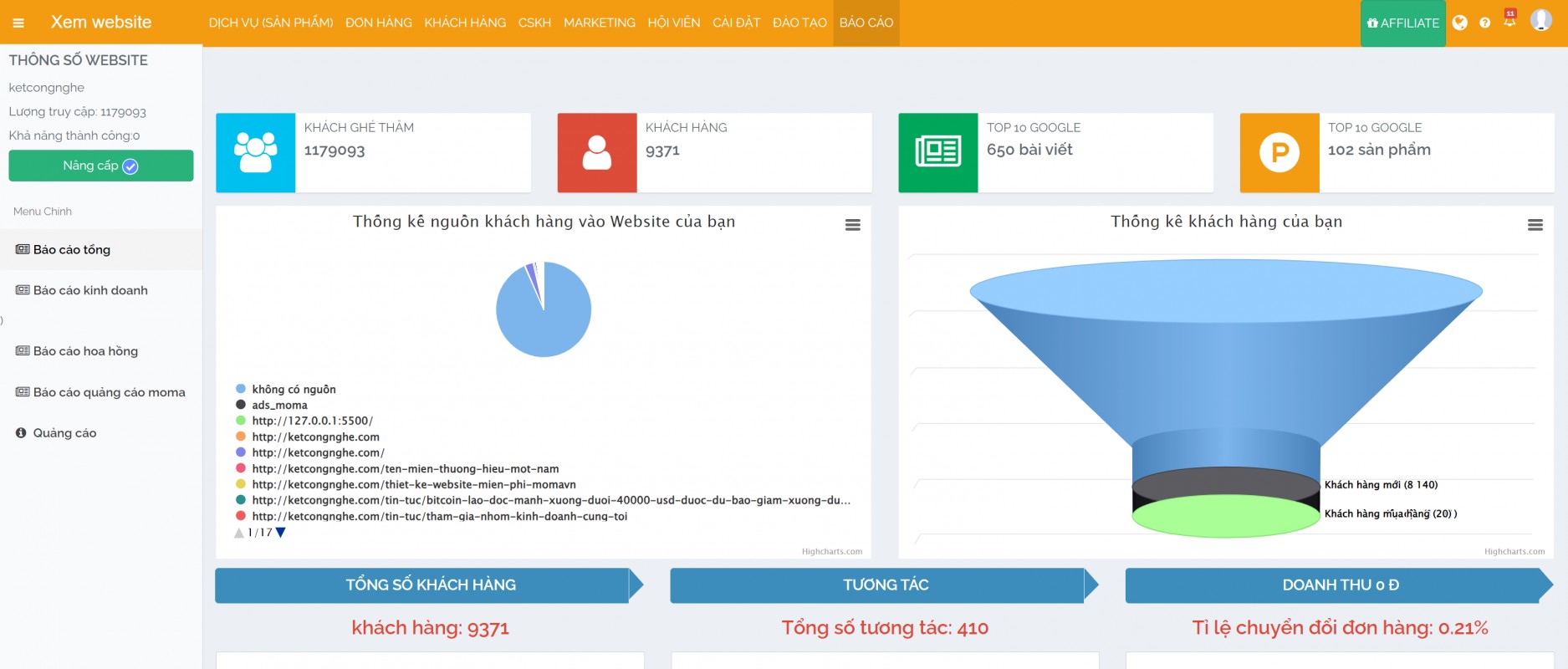Toggle 'http://127.0.0.1:5500/' legend series
Image resolution: width=1568 pixels, height=669 pixels.
click(x=312, y=421)
